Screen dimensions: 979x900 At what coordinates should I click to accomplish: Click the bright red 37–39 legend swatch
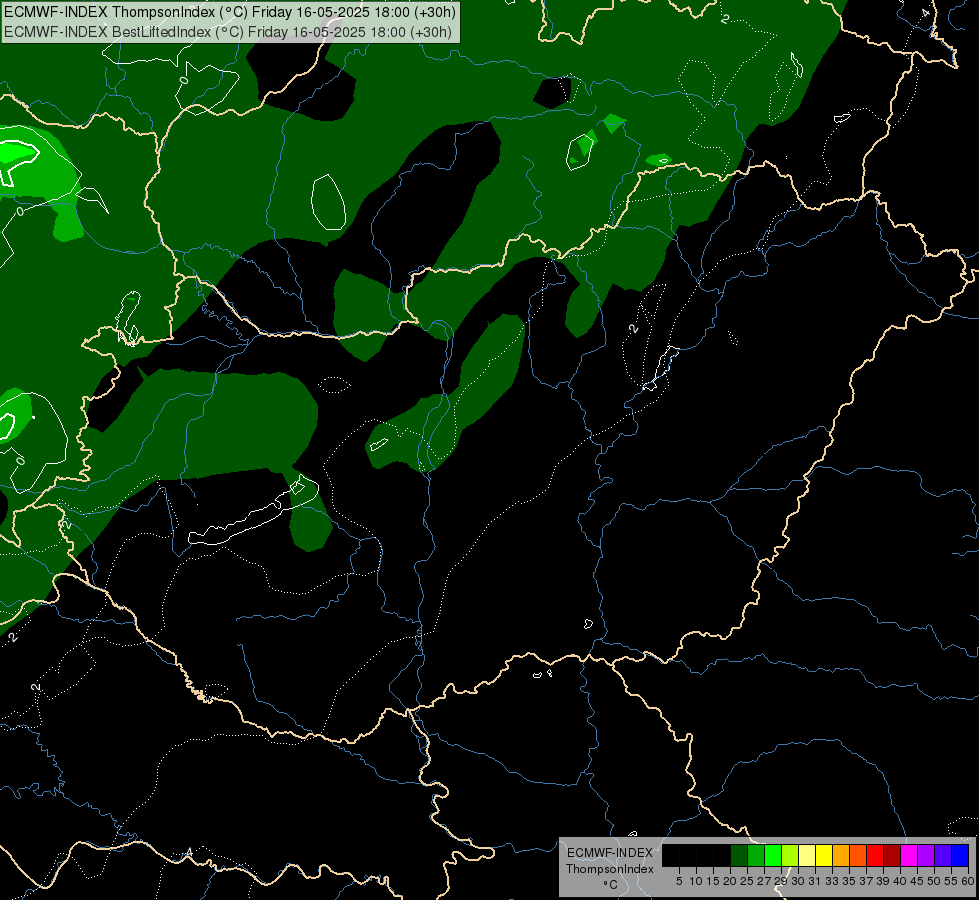click(875, 855)
